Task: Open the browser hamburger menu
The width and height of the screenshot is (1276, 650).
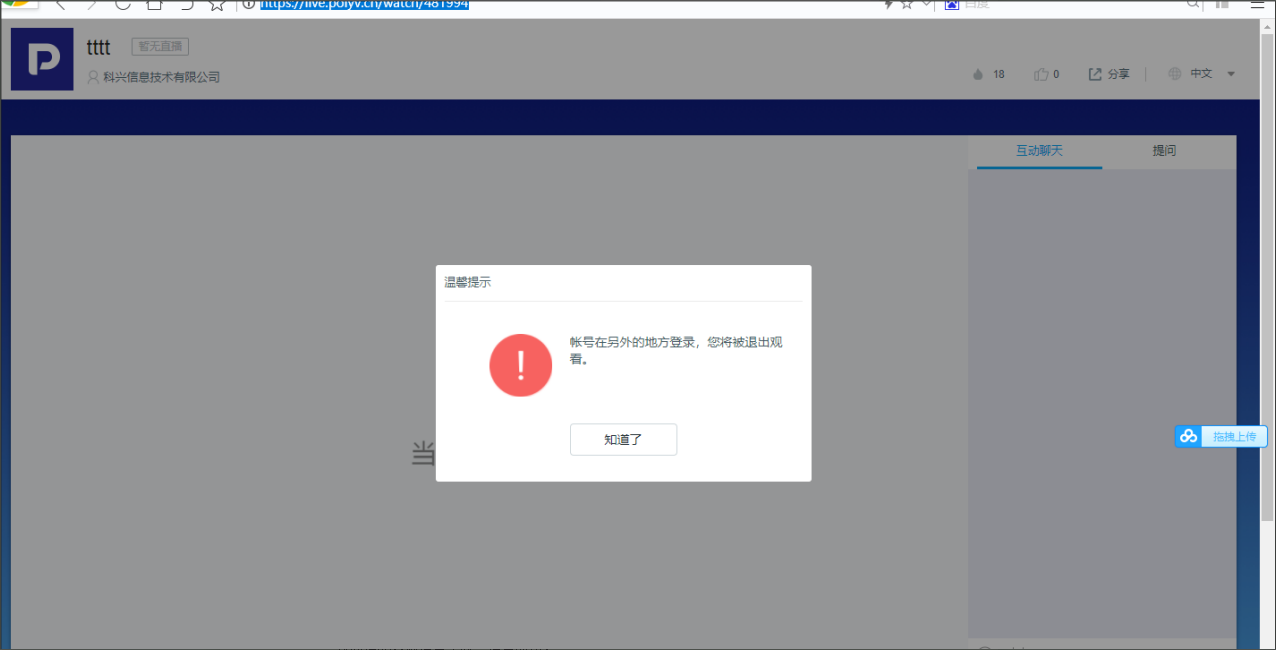Action: tap(1257, 4)
